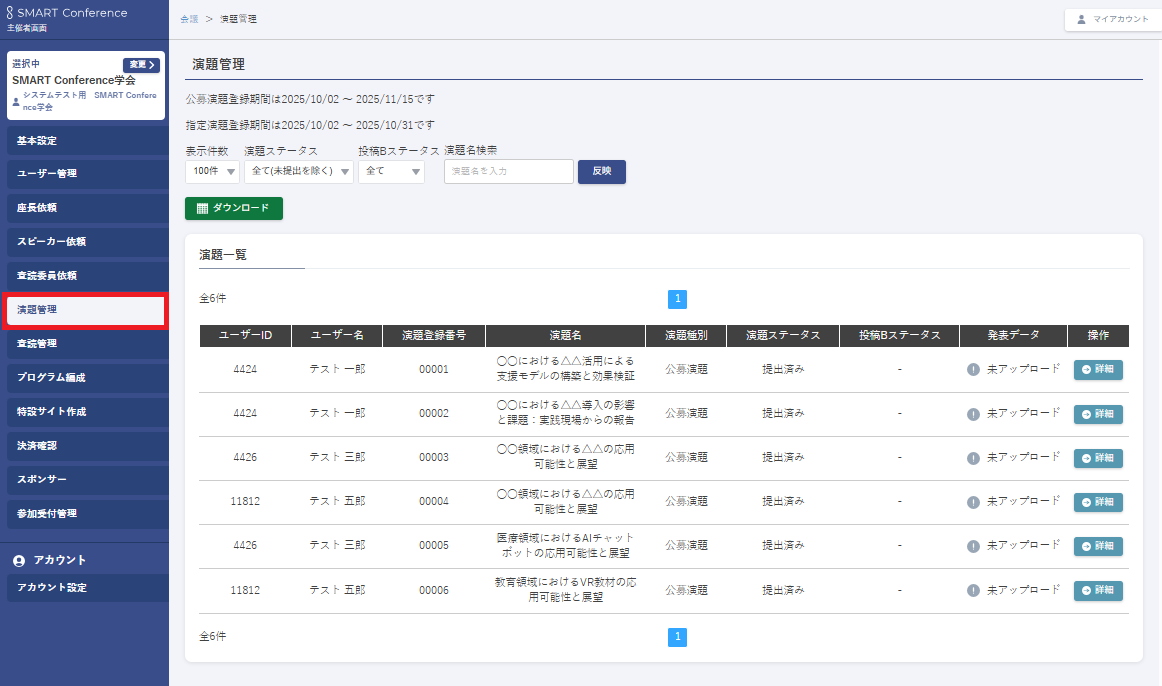Image resolution: width=1162 pixels, height=686 pixels.
Task: Click the green ダウンロード spreadsheet button
Action: tap(234, 208)
